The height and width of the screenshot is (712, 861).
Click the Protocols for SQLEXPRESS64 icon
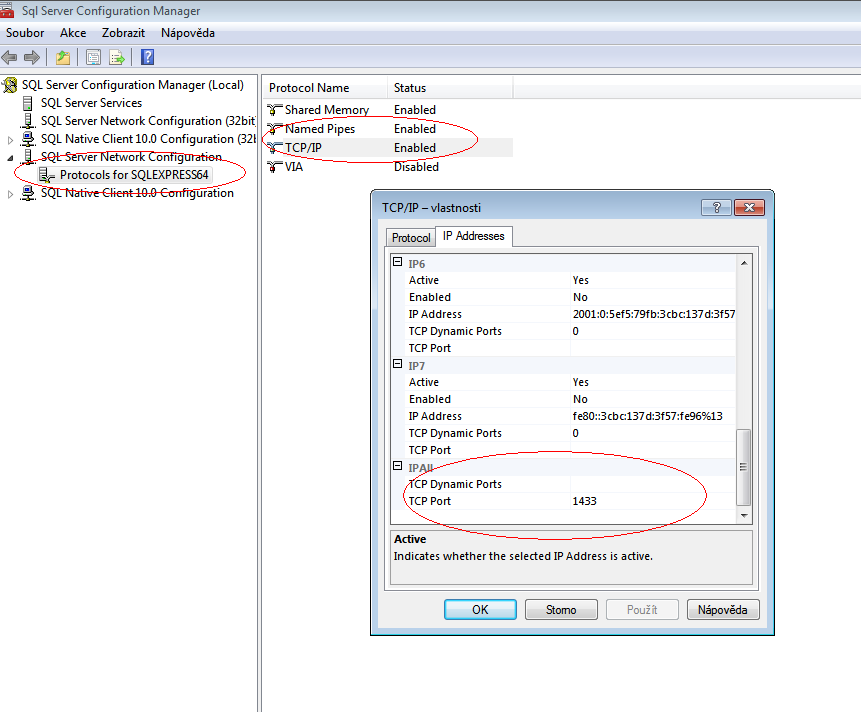click(x=47, y=175)
